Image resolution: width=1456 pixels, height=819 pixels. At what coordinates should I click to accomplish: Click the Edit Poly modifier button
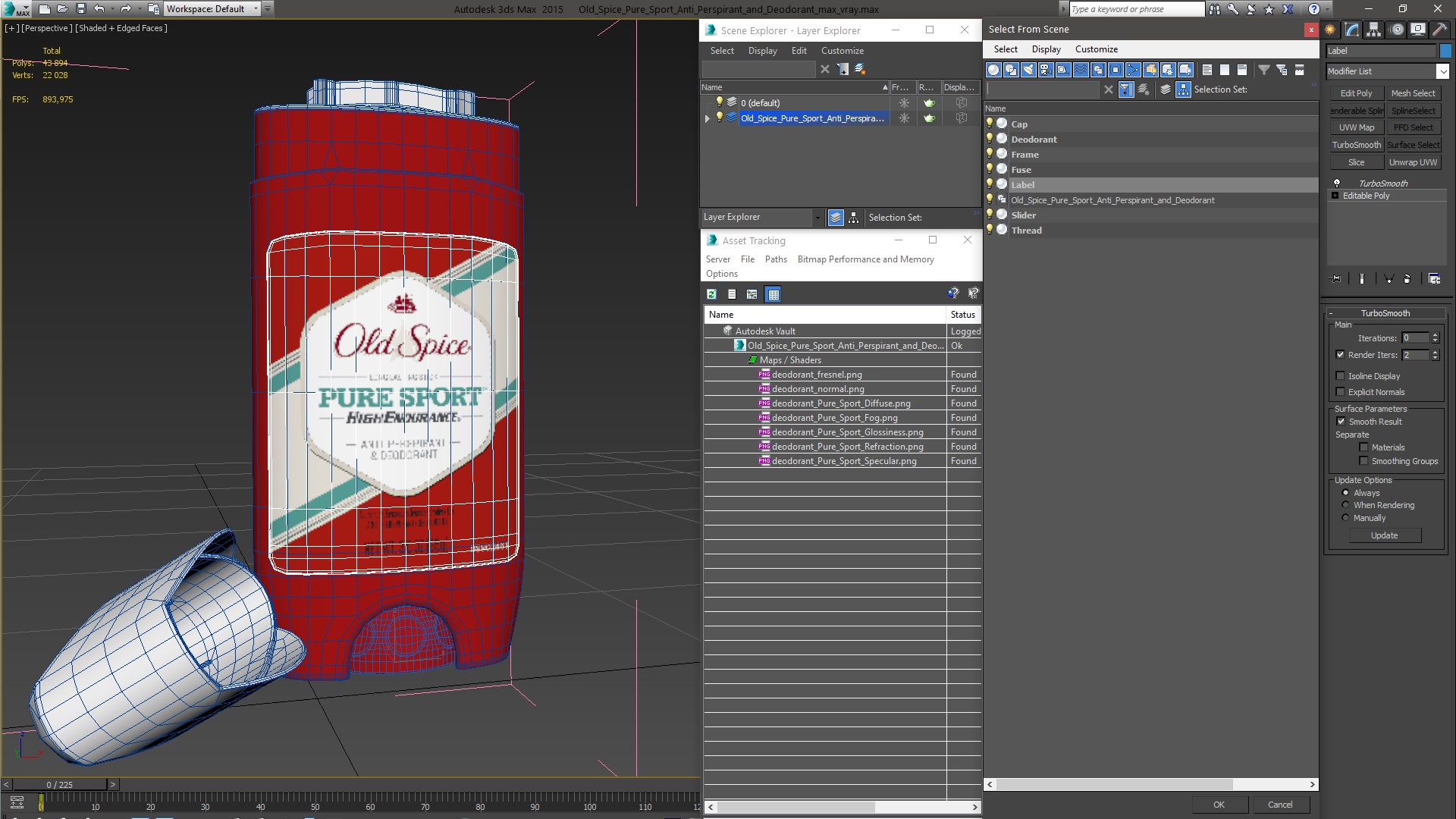pyautogui.click(x=1356, y=93)
